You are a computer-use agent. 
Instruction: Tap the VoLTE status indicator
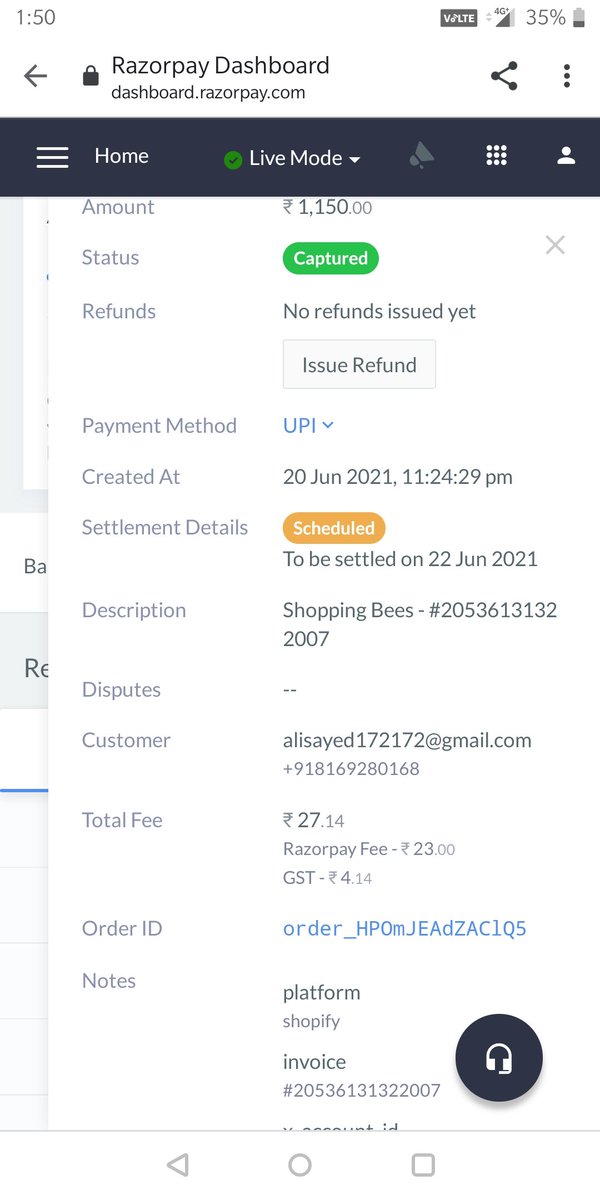coord(459,17)
